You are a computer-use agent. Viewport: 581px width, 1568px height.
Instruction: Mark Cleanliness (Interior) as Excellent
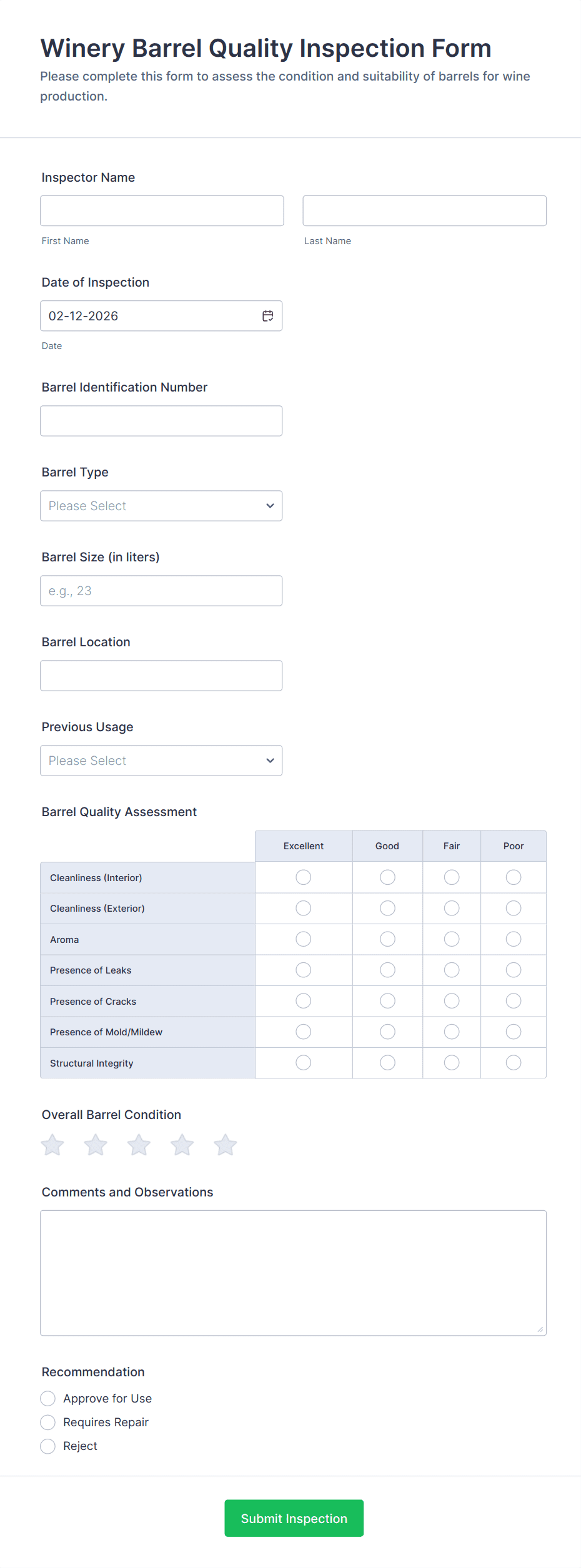point(304,877)
